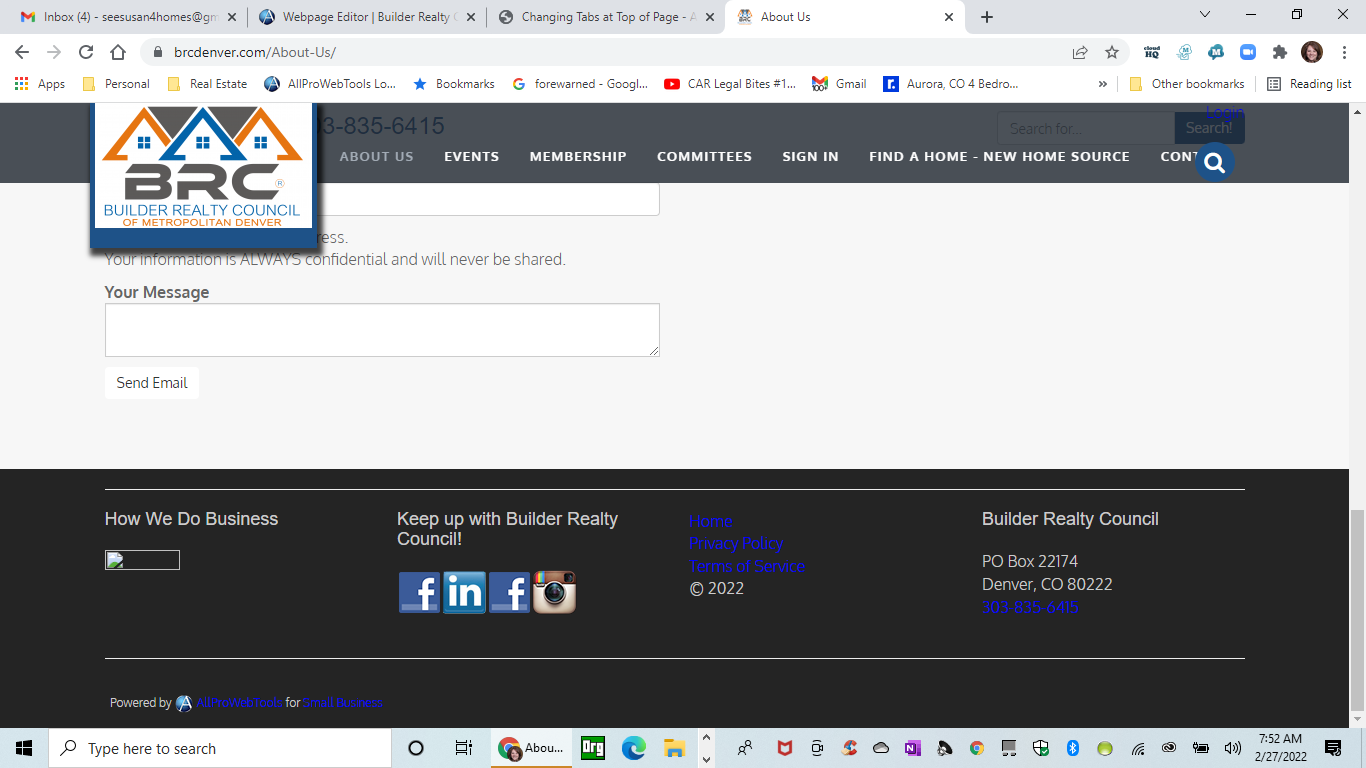This screenshot has height=768, width=1366.
Task: Open the Reading list panel
Action: (x=1309, y=84)
